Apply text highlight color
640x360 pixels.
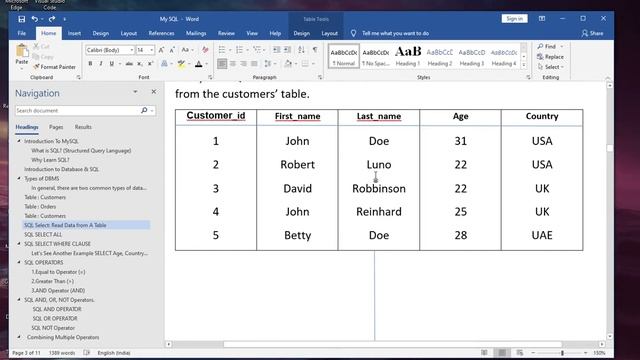coord(181,64)
